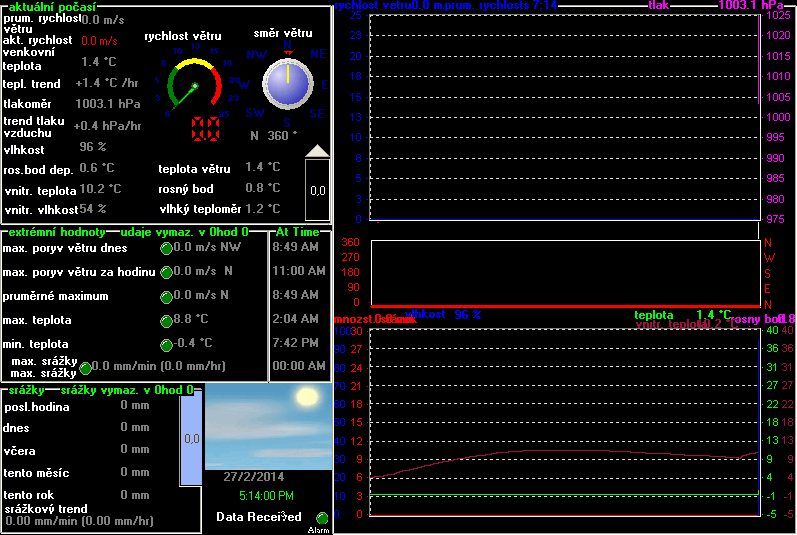Click the outdoor temperature value 1.4 °C

pos(99,62)
